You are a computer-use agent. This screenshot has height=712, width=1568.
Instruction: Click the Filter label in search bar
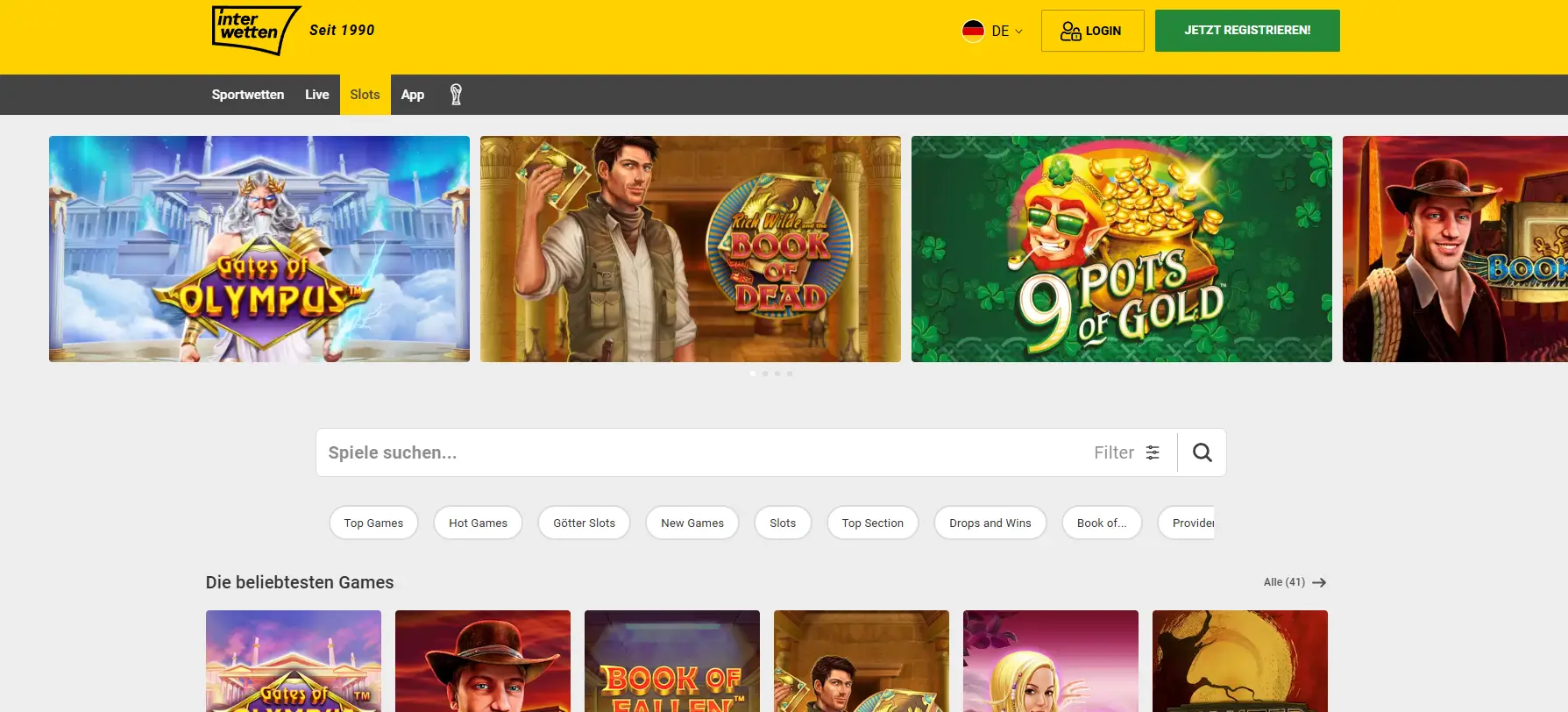(x=1114, y=452)
